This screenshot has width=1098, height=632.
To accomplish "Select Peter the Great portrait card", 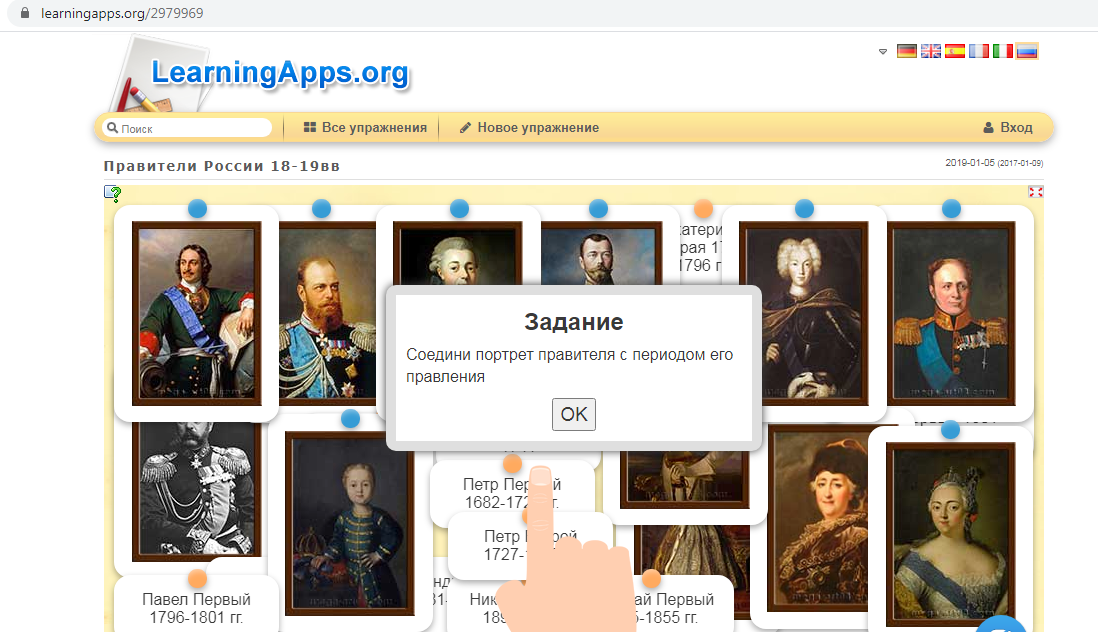I will tap(197, 314).
